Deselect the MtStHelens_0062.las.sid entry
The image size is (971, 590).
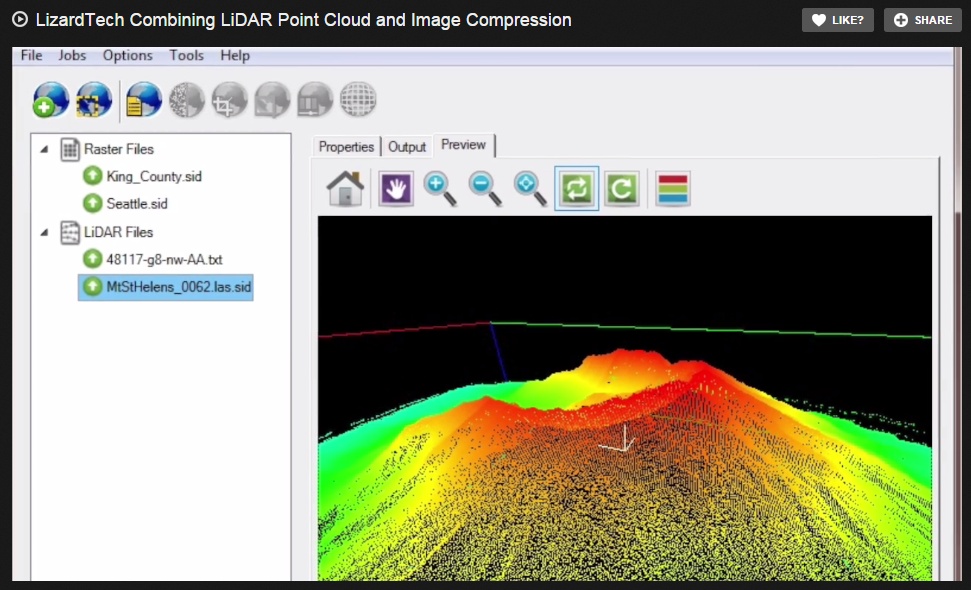pyautogui.click(x=170, y=287)
